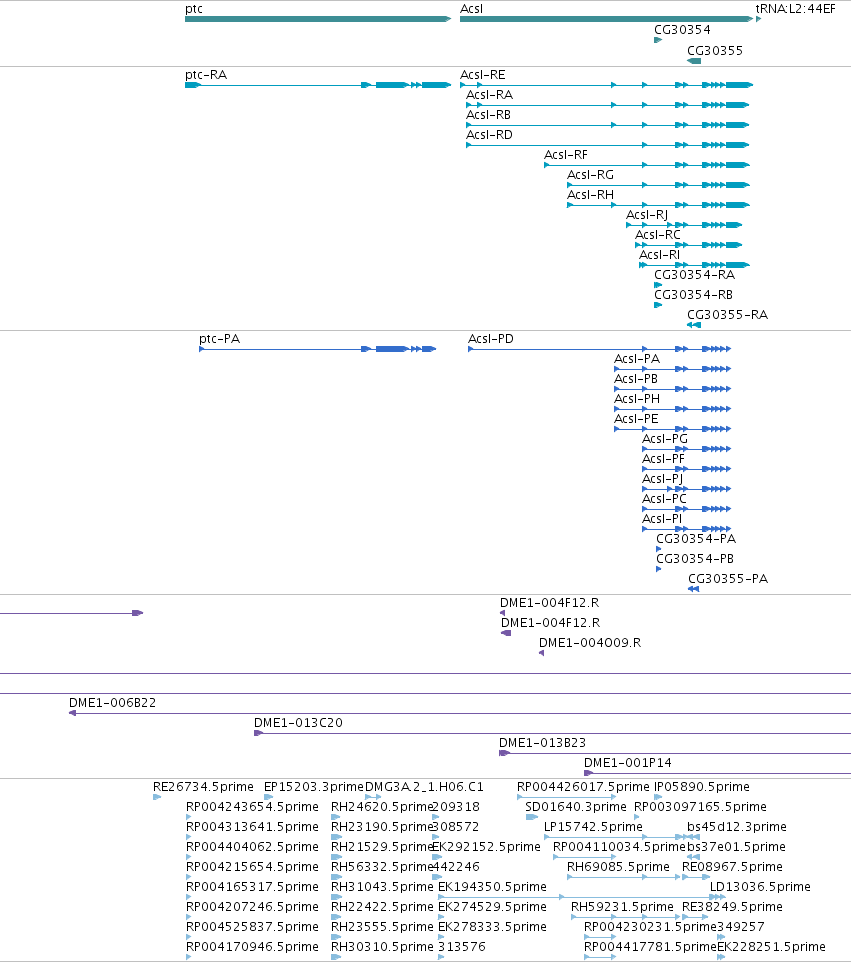Image resolution: width=851 pixels, height=962 pixels.
Task: Select the RP004170946.5prime EST label
Action: pos(252,947)
